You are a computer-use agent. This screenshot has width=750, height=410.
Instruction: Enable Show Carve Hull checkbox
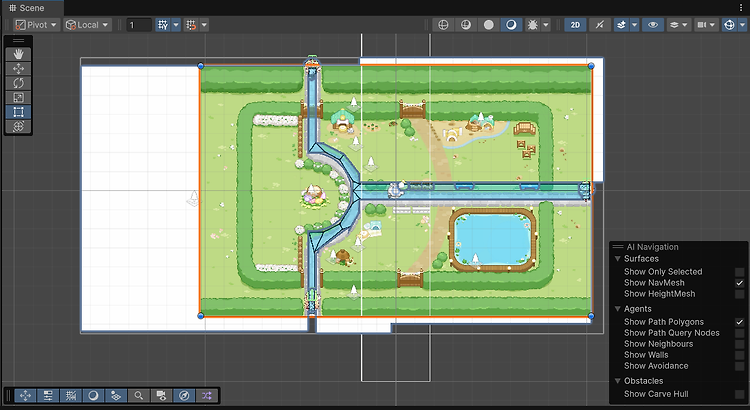tap(739, 394)
